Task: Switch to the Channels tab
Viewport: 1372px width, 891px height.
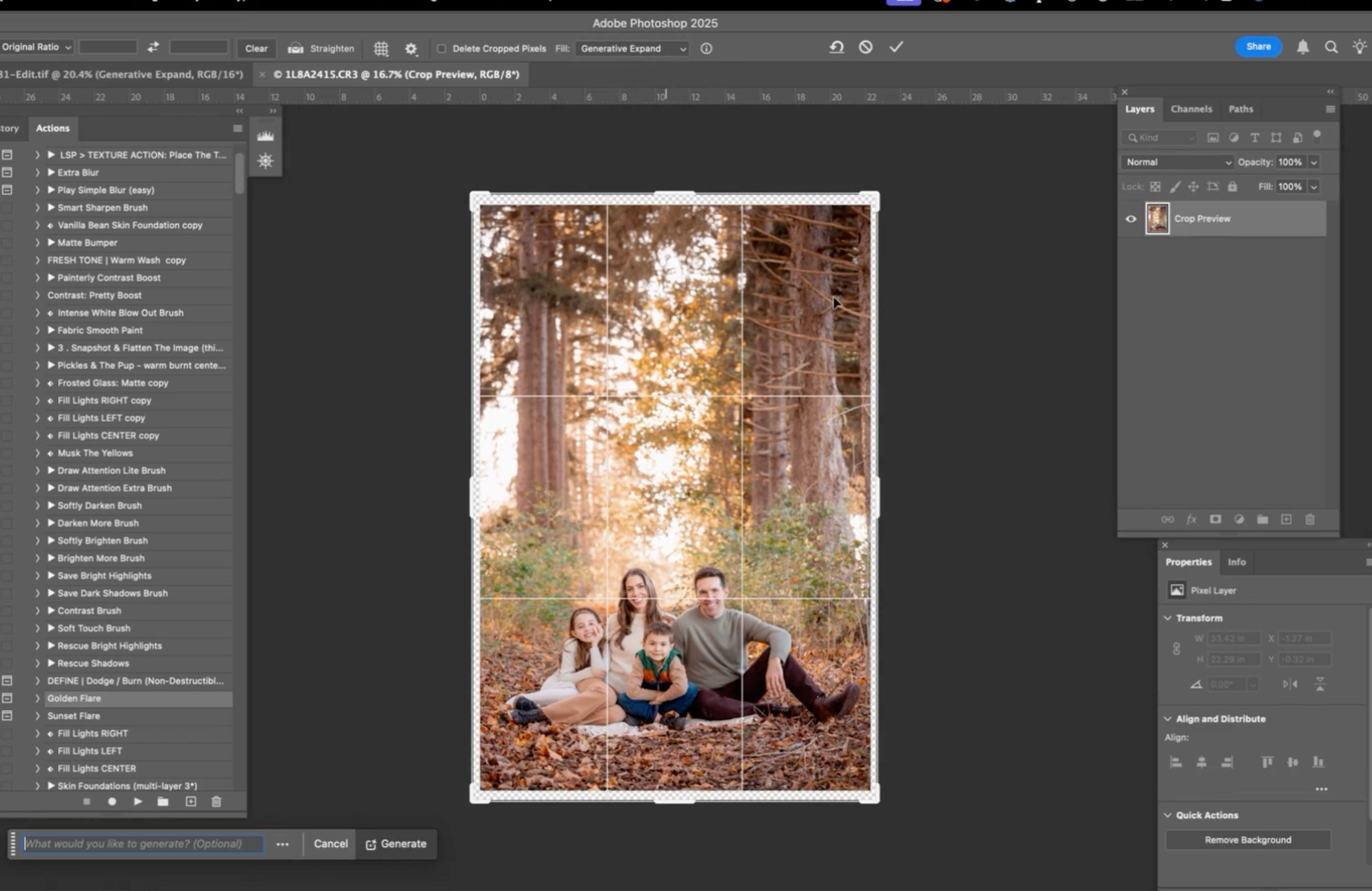Action: point(1191,109)
